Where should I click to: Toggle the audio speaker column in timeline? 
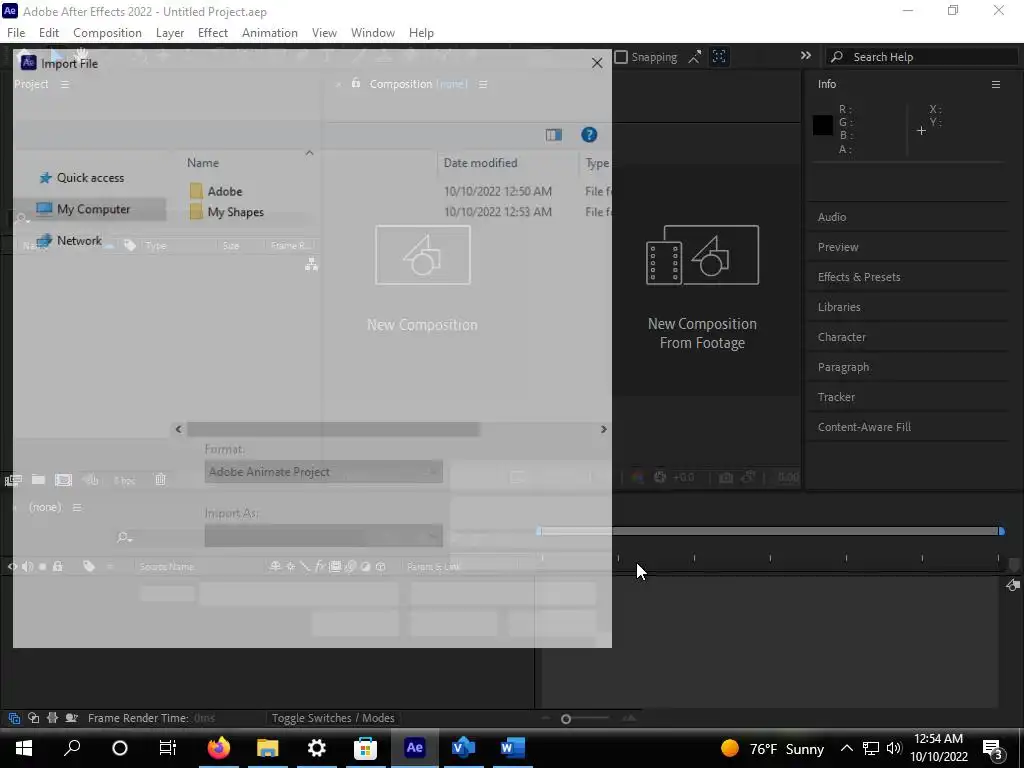pyautogui.click(x=27, y=566)
